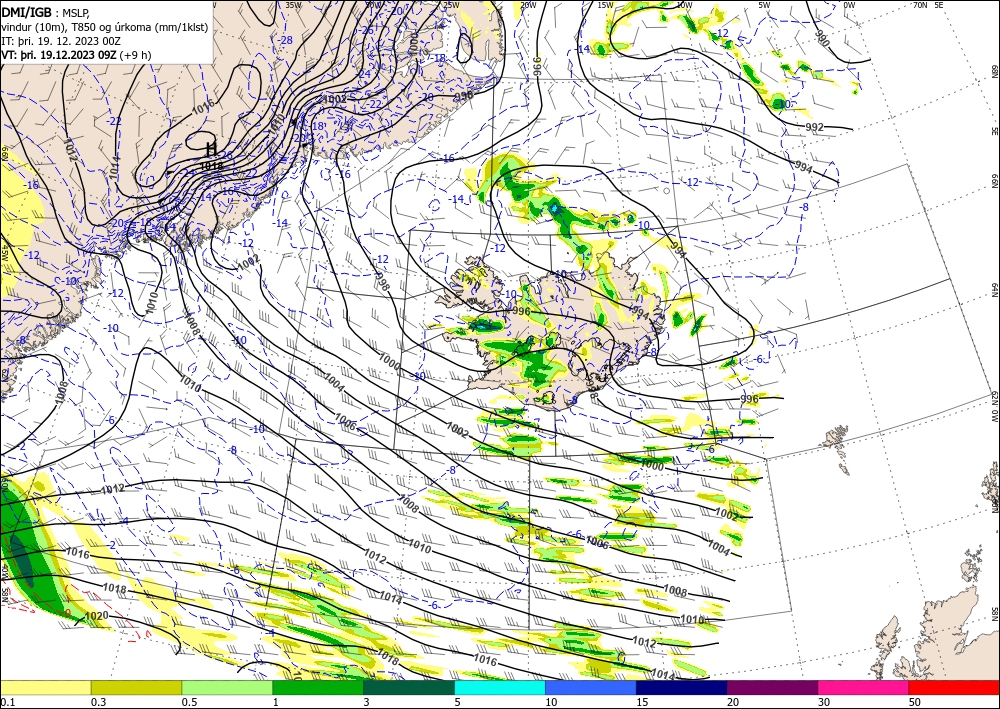Select the 'VT: þri. 19.12.2023 09Z (+9 h)' line
Image resolution: width=1000 pixels, height=709 pixels.
click(x=77, y=55)
